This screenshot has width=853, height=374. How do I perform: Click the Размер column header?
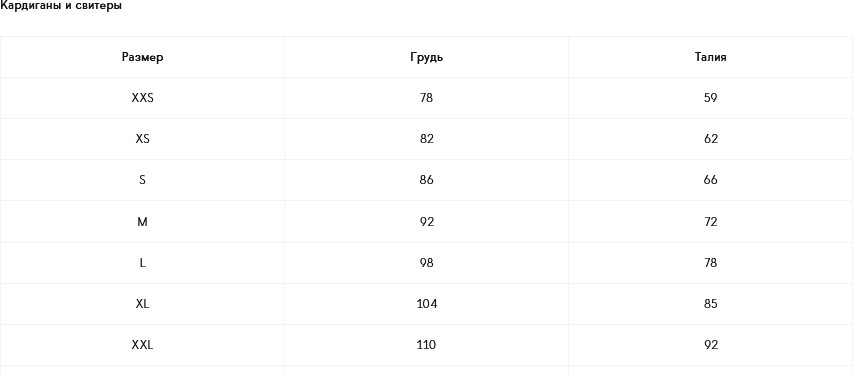tap(143, 57)
